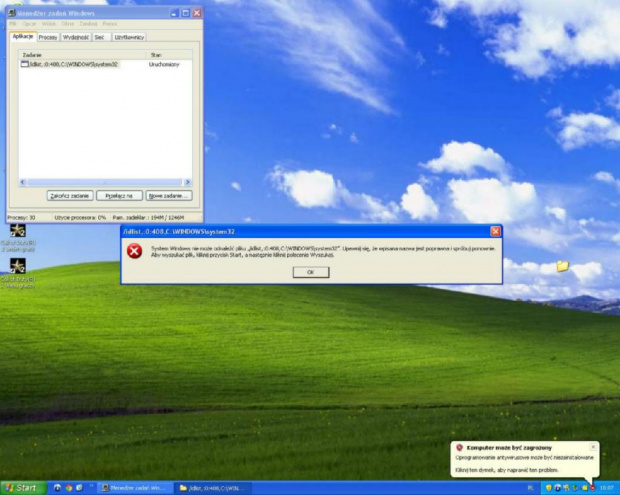Click task list scrollbar right arrow
The width and height of the screenshot is (620, 495).
coord(188,182)
